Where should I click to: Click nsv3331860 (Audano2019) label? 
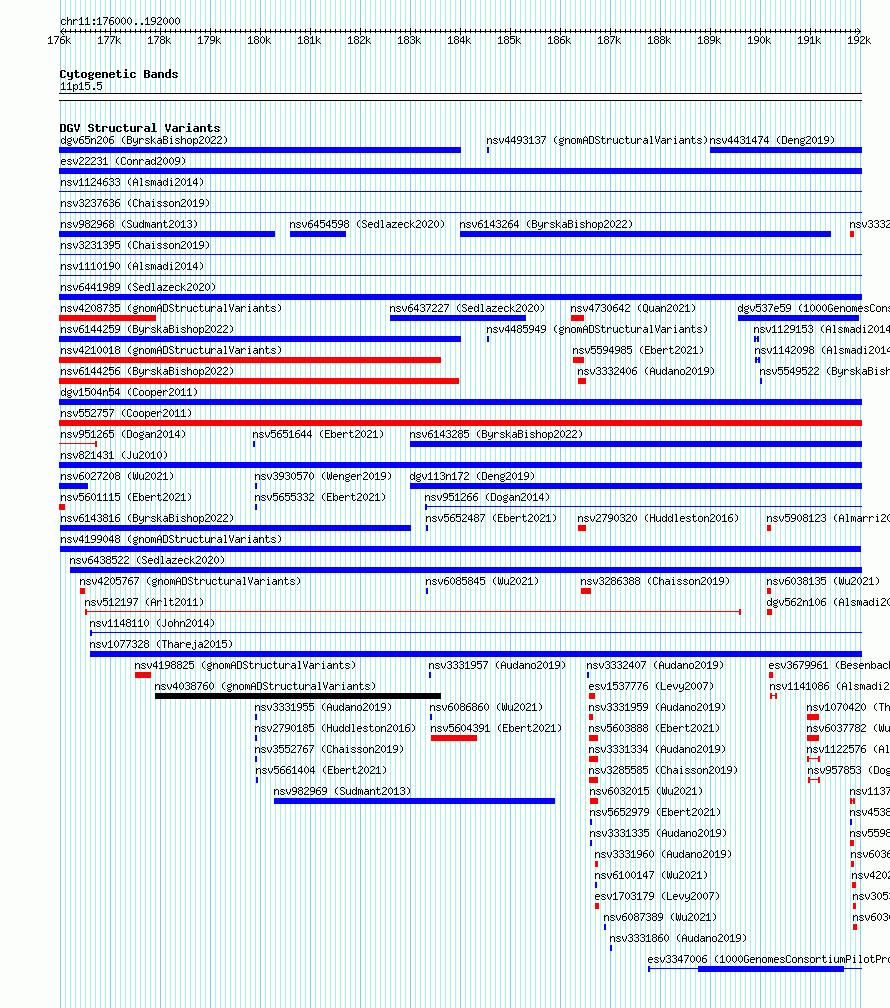[678, 939]
